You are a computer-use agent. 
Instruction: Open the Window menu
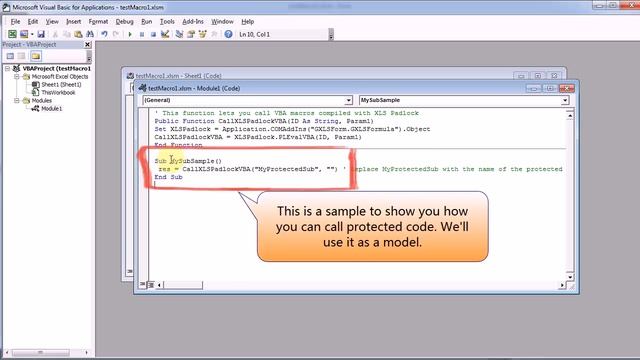point(222,22)
